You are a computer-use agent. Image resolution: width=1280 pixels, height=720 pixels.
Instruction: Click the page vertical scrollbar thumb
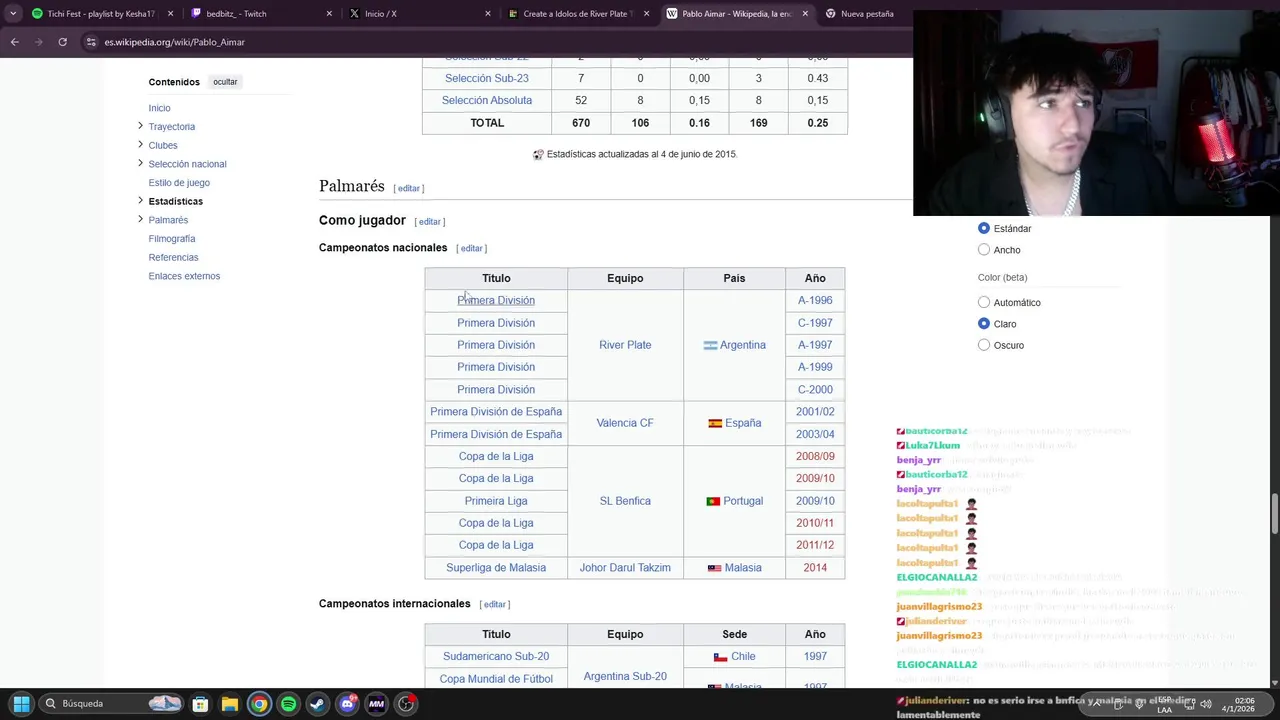click(x=1275, y=515)
